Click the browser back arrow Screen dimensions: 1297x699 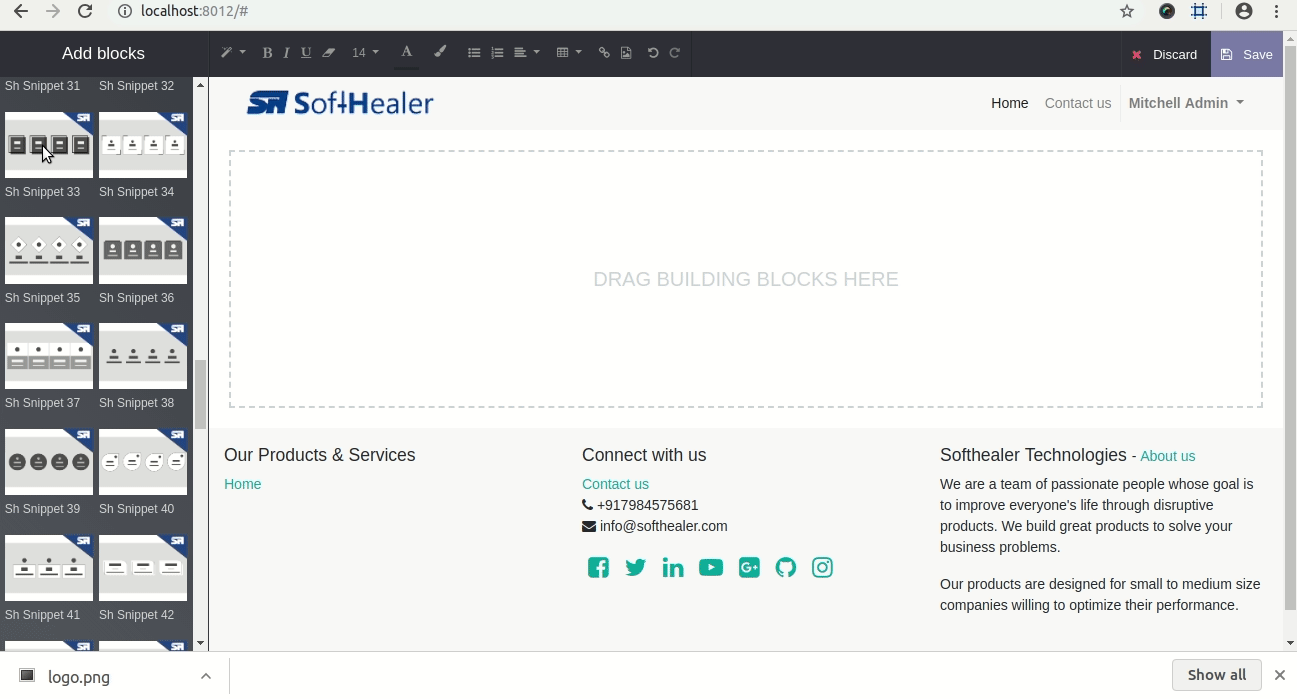coord(20,11)
